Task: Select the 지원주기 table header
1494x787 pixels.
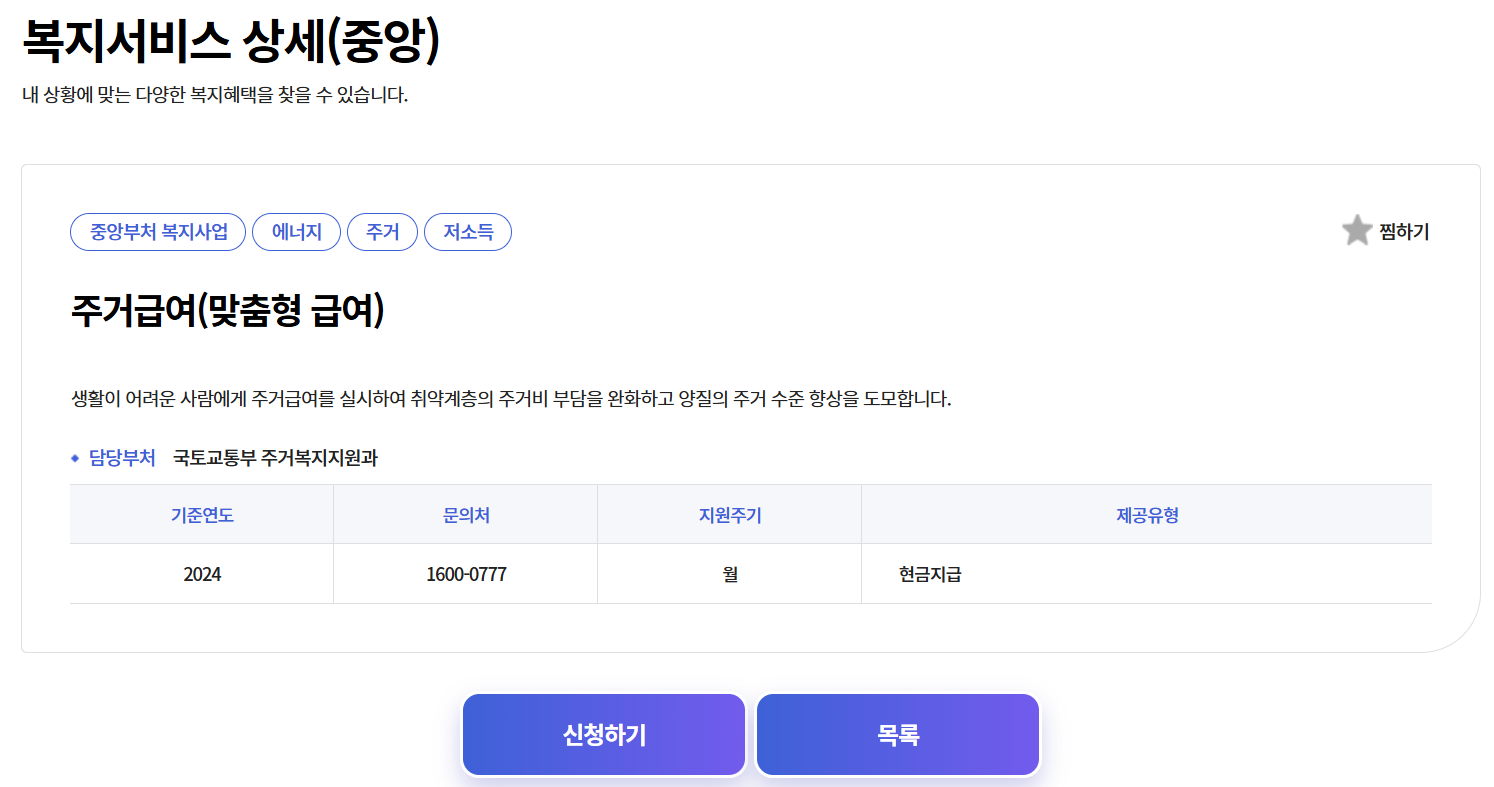Action: click(x=728, y=513)
